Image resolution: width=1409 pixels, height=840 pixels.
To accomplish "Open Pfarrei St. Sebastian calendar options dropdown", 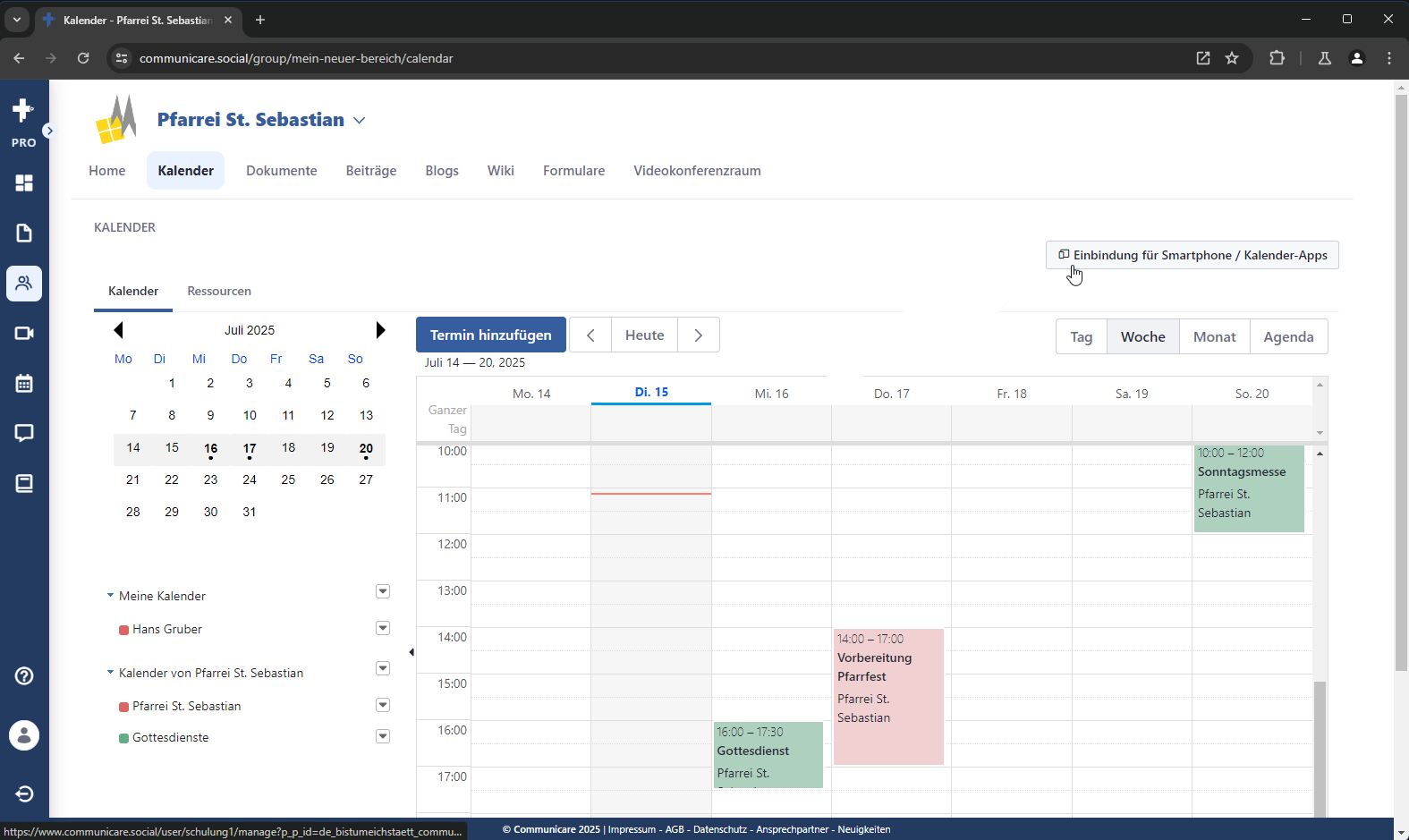I will [383, 705].
